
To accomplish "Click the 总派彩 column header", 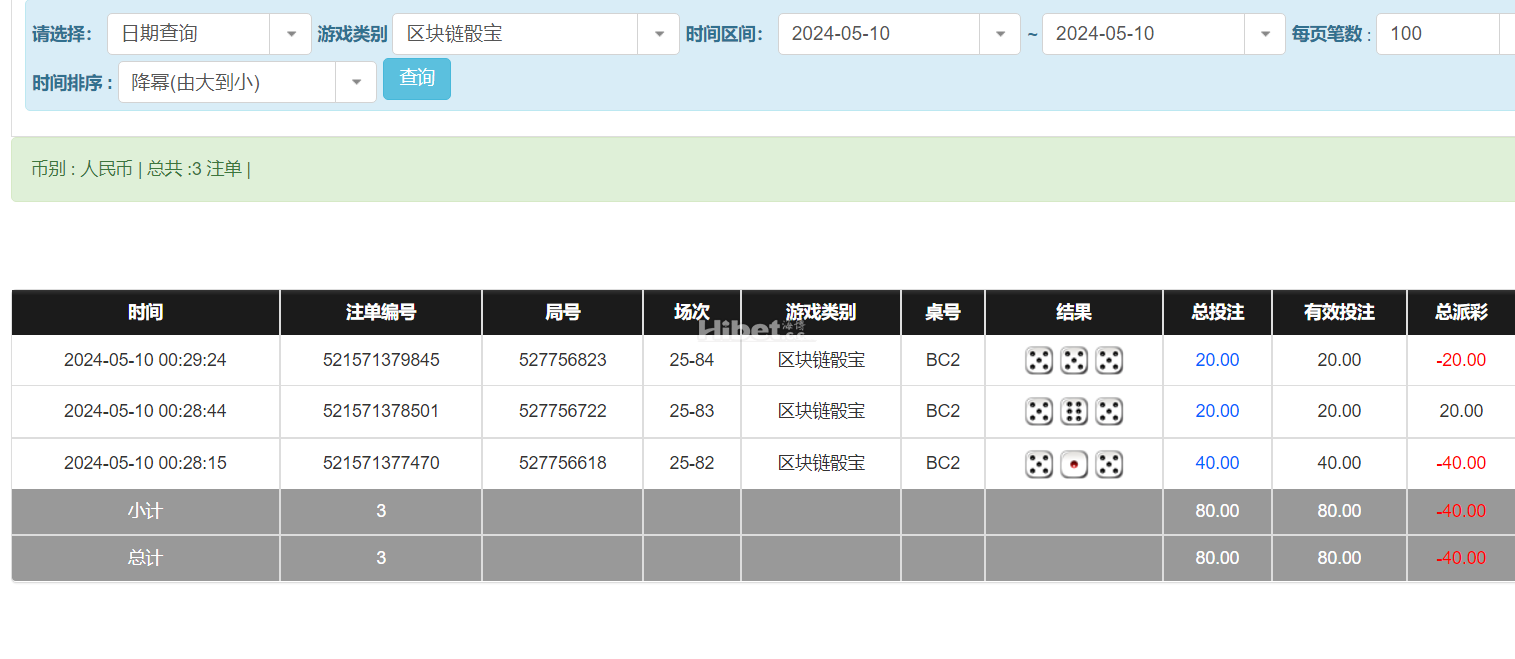I will pos(1461,312).
